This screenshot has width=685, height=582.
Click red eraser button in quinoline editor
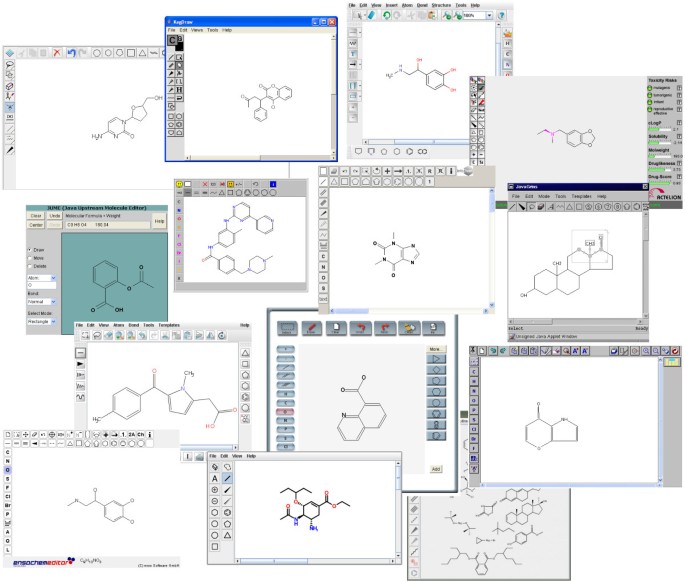pos(311,328)
